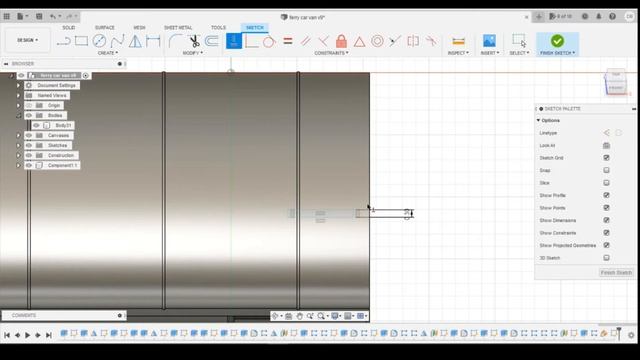Screen dimensions: 640x360
Task: Click the green Finish Sketch checkmark
Action: [x=557, y=41]
